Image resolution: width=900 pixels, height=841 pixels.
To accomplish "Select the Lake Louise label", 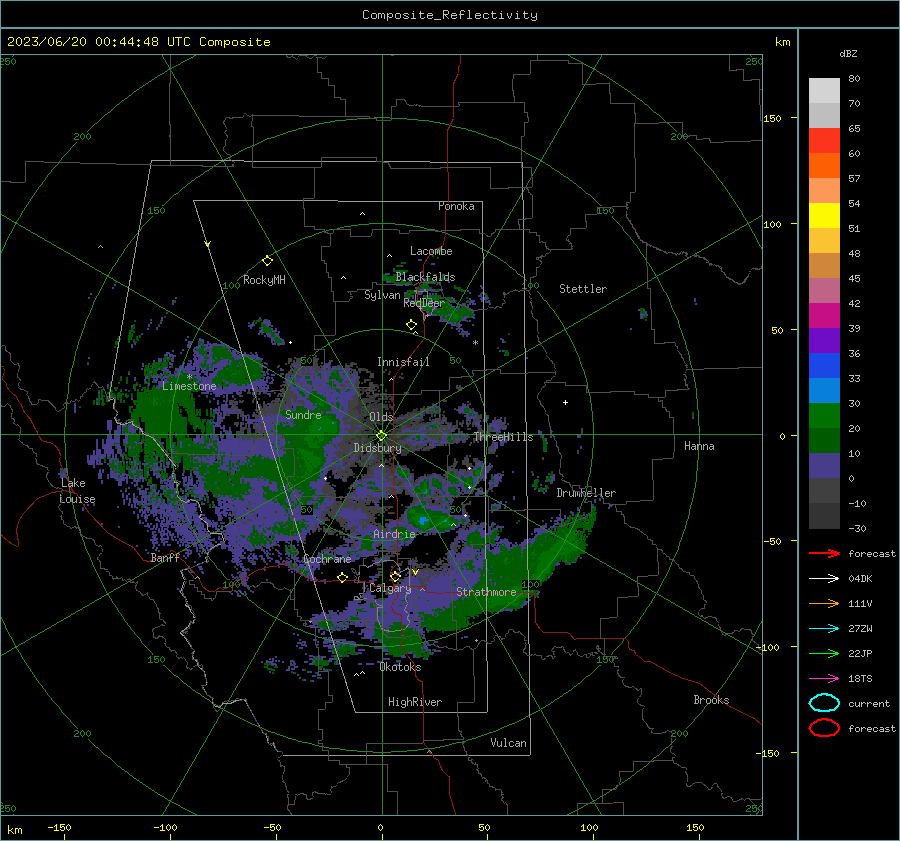I will [x=77, y=491].
